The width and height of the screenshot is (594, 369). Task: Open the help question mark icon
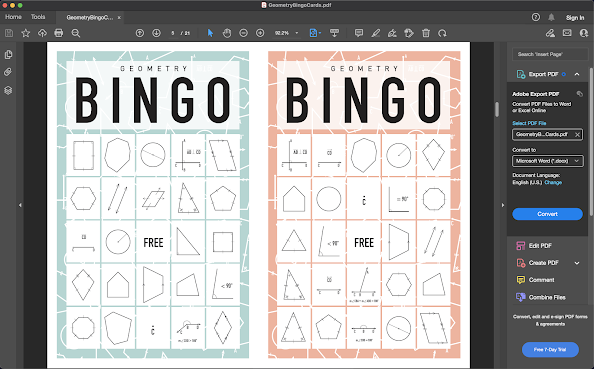(536, 17)
